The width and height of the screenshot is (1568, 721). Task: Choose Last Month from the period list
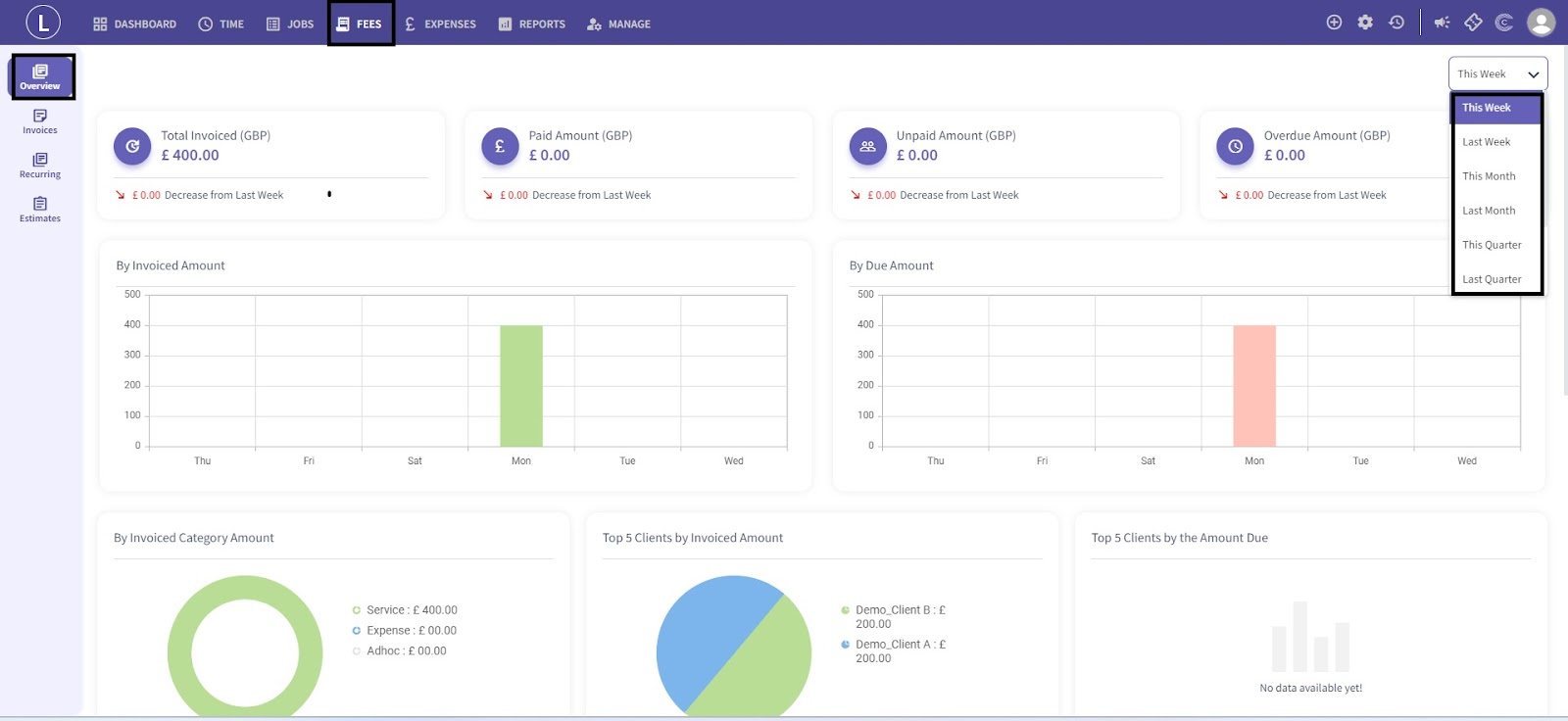[1496, 211]
